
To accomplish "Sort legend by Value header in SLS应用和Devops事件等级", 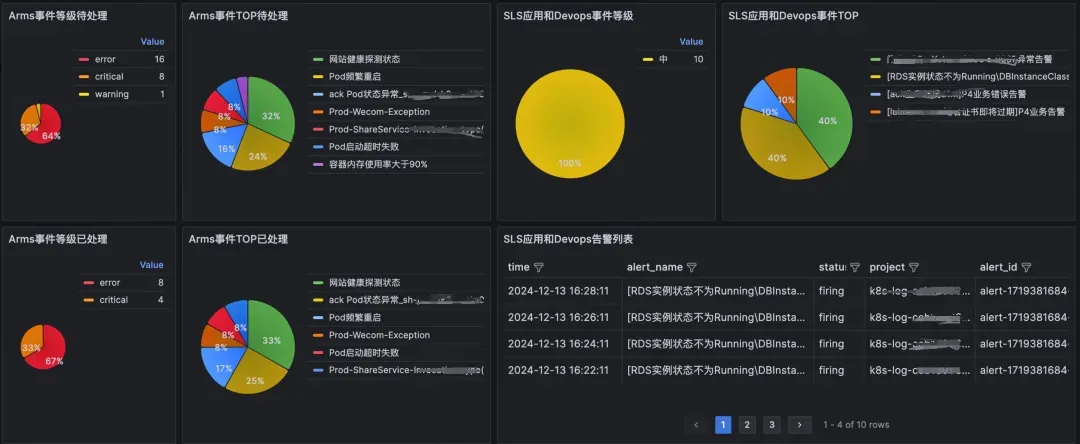I will pyautogui.click(x=692, y=41).
